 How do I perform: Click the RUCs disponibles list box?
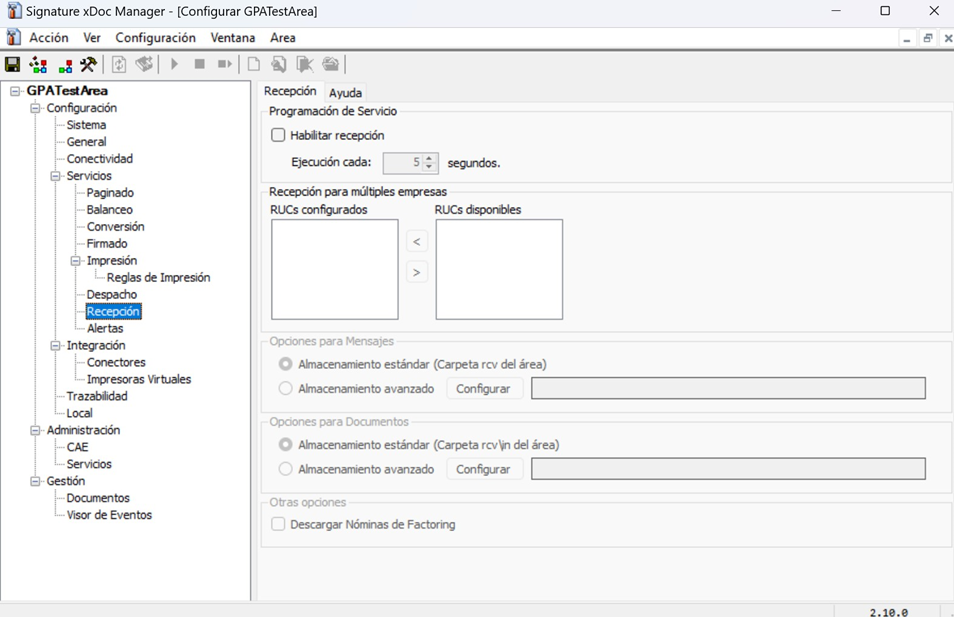[499, 269]
